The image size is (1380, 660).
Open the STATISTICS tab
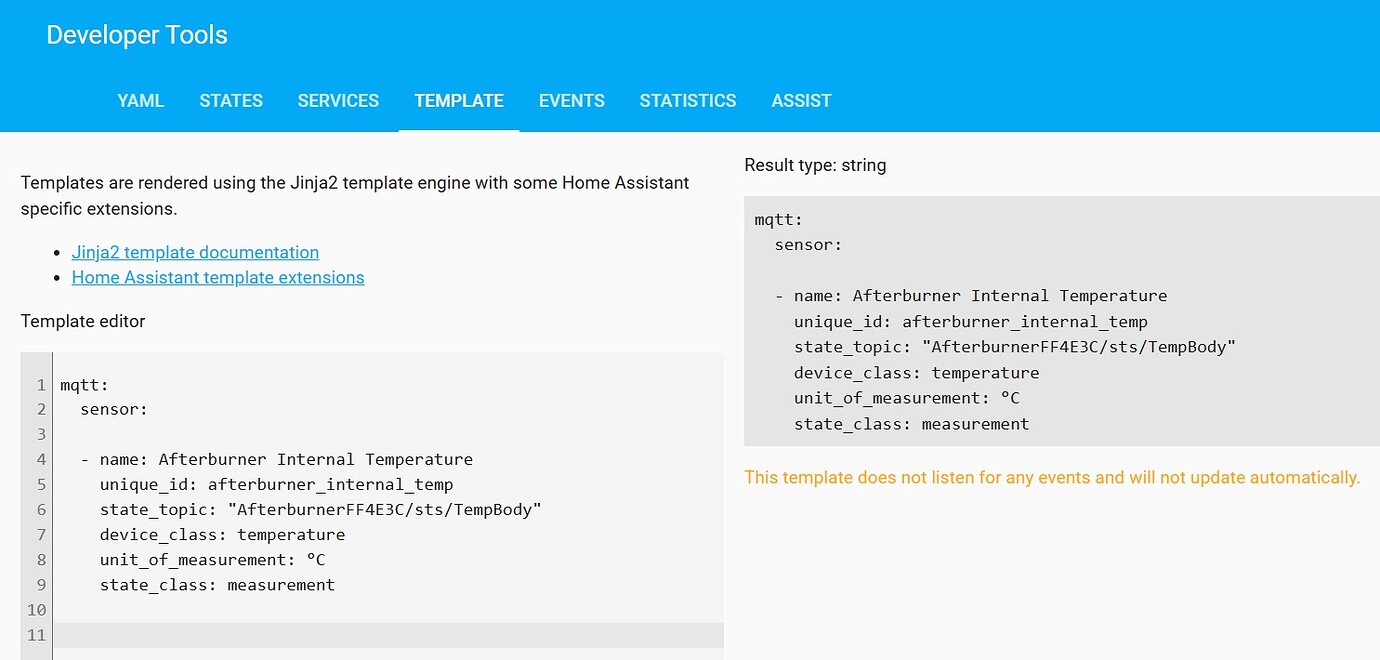687,100
